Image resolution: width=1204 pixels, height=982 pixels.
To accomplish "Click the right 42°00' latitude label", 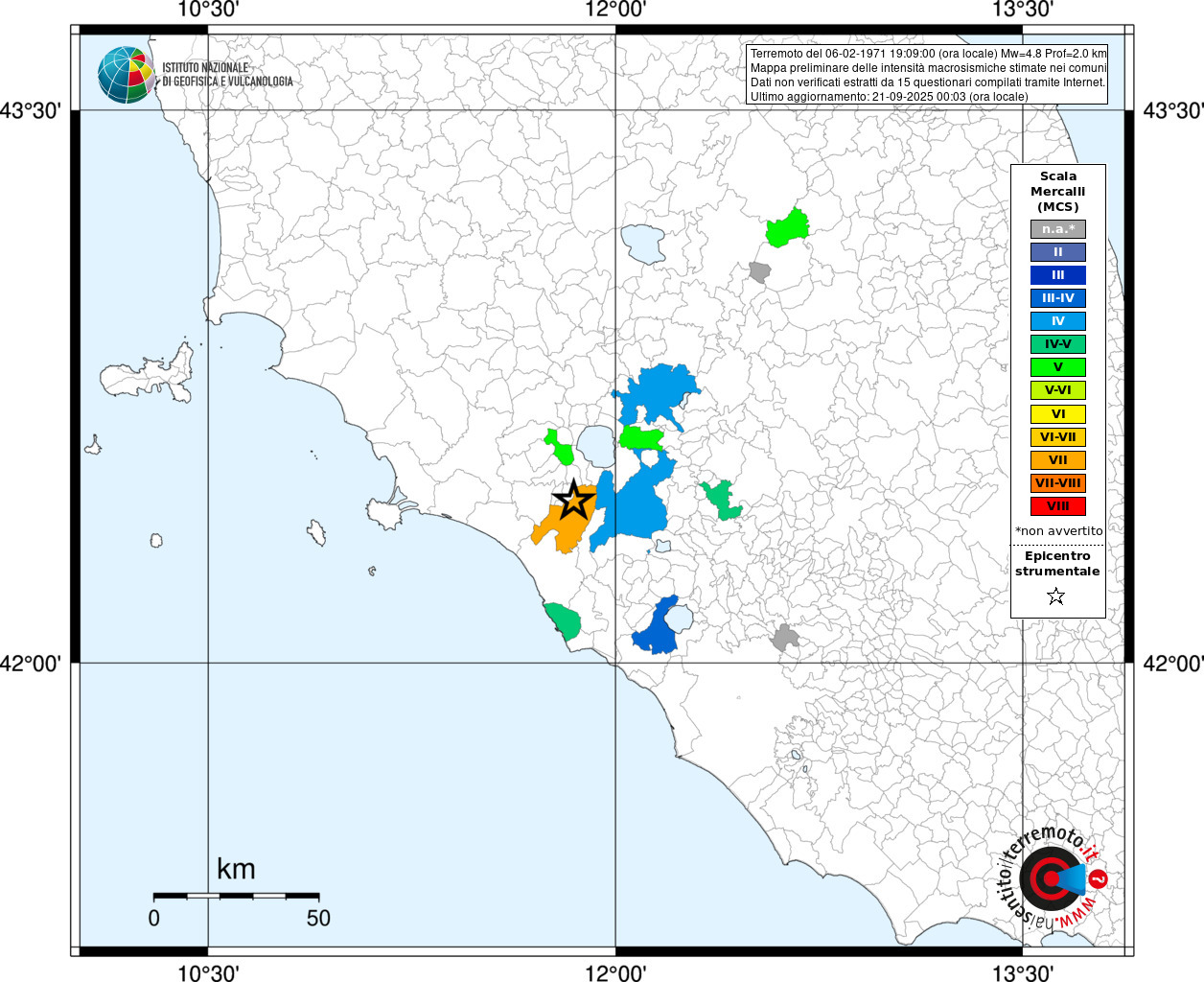I will pyautogui.click(x=1173, y=664).
